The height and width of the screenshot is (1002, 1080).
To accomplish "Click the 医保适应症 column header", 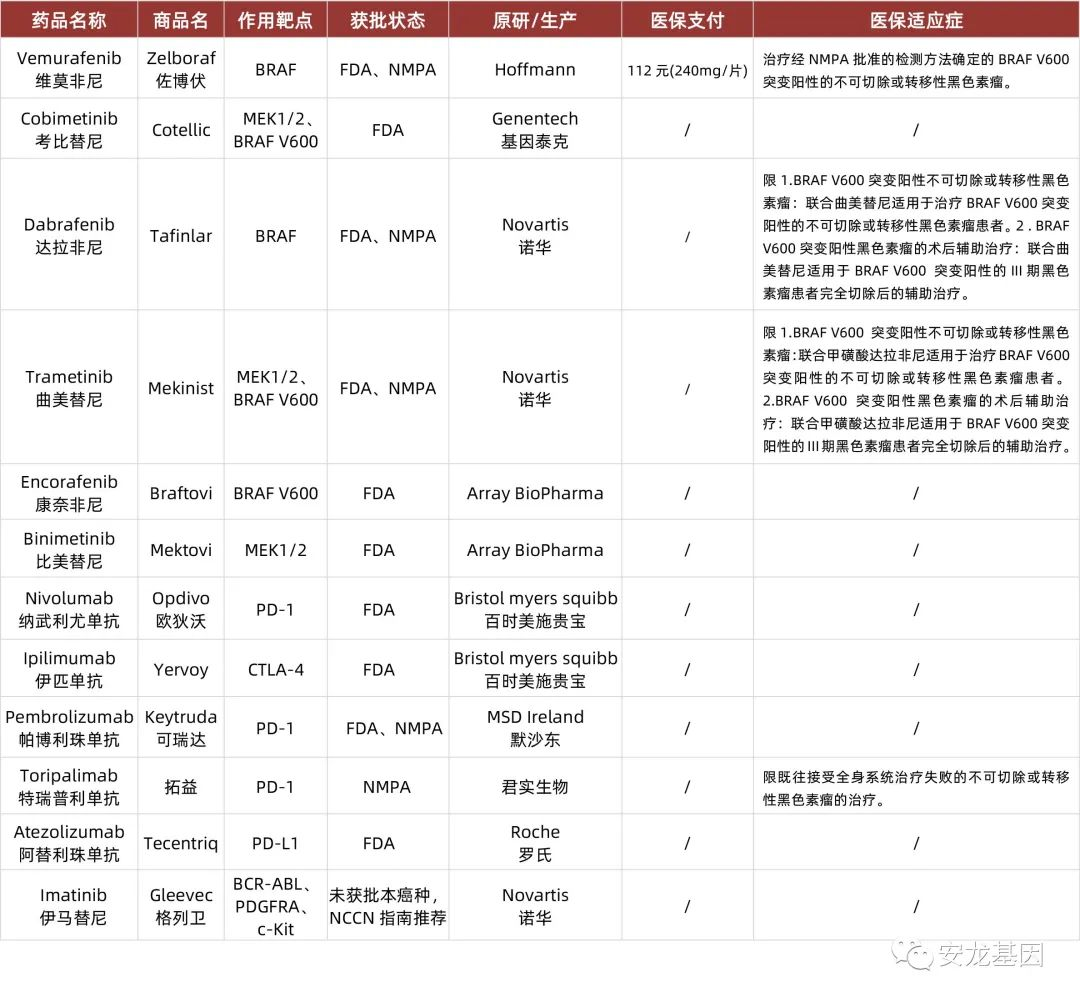I will click(916, 20).
